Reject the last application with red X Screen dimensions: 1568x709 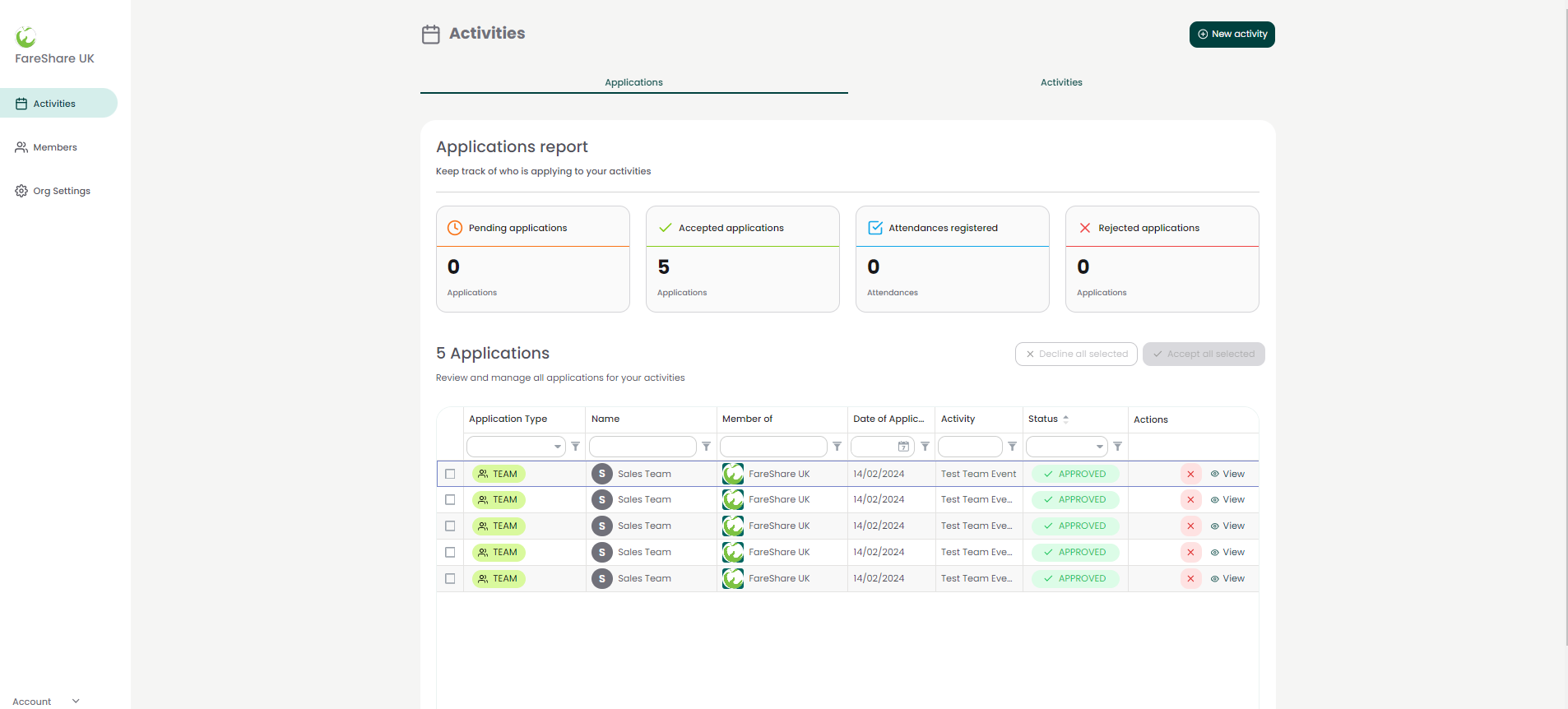(x=1190, y=579)
